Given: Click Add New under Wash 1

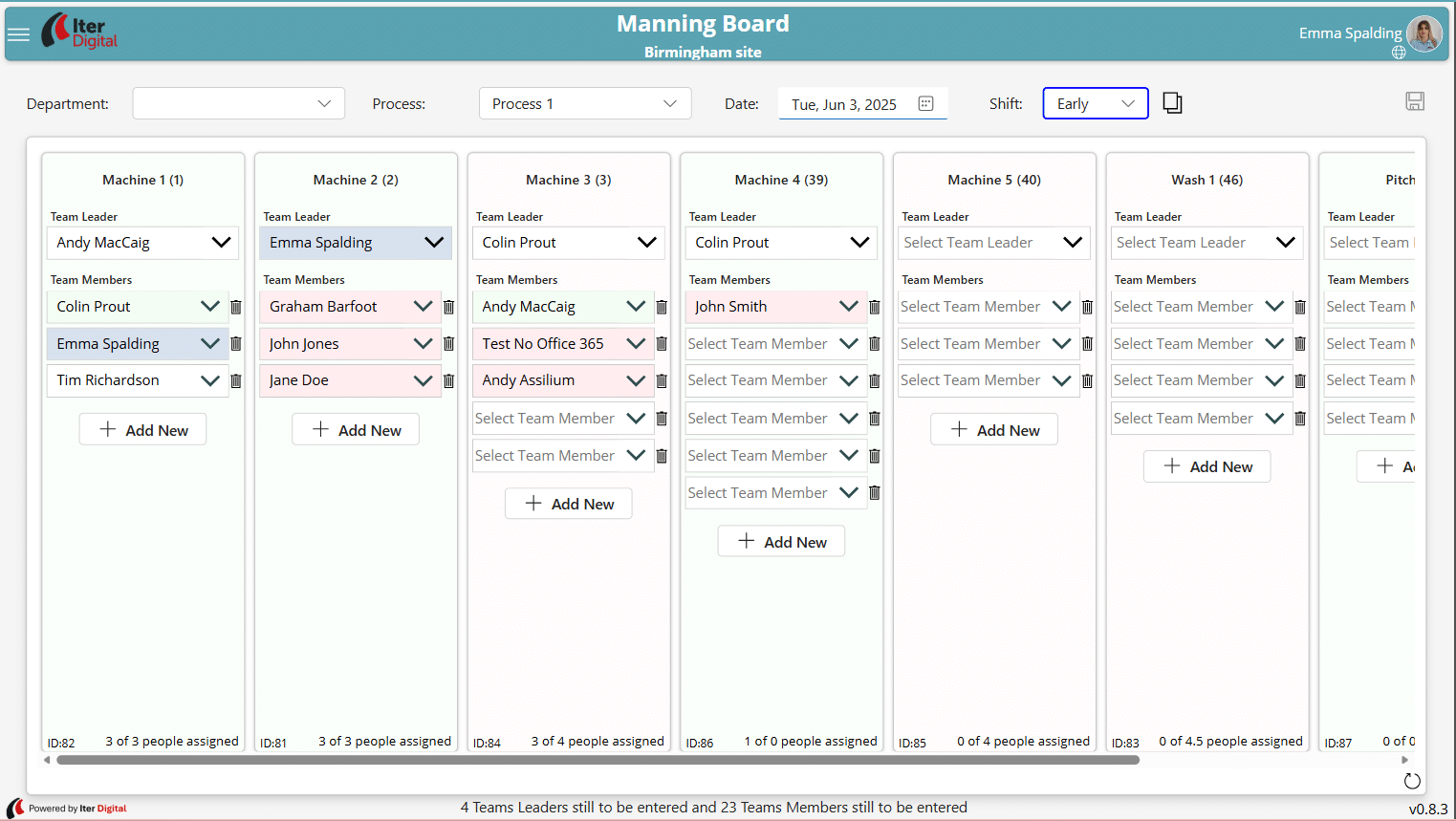Looking at the screenshot, I should [x=1206, y=466].
